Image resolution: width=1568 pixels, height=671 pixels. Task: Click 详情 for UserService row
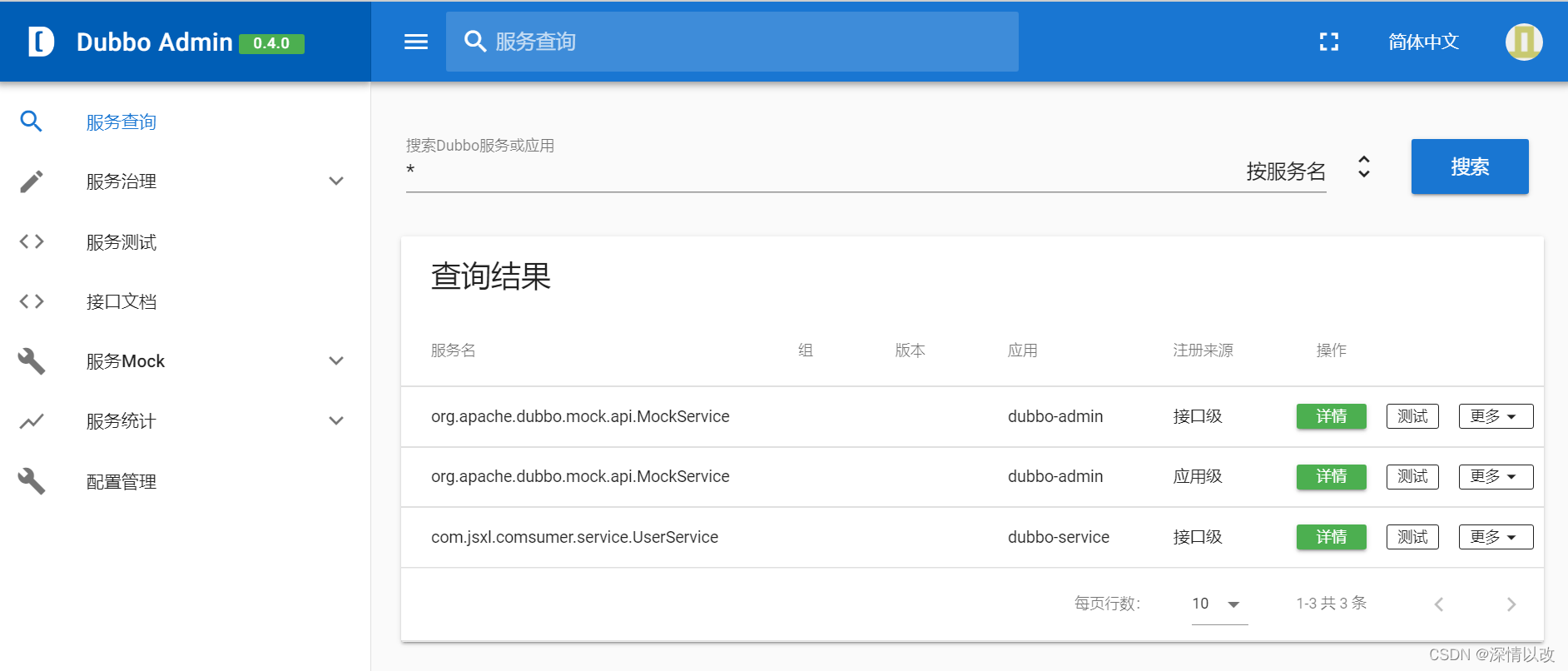click(x=1331, y=537)
